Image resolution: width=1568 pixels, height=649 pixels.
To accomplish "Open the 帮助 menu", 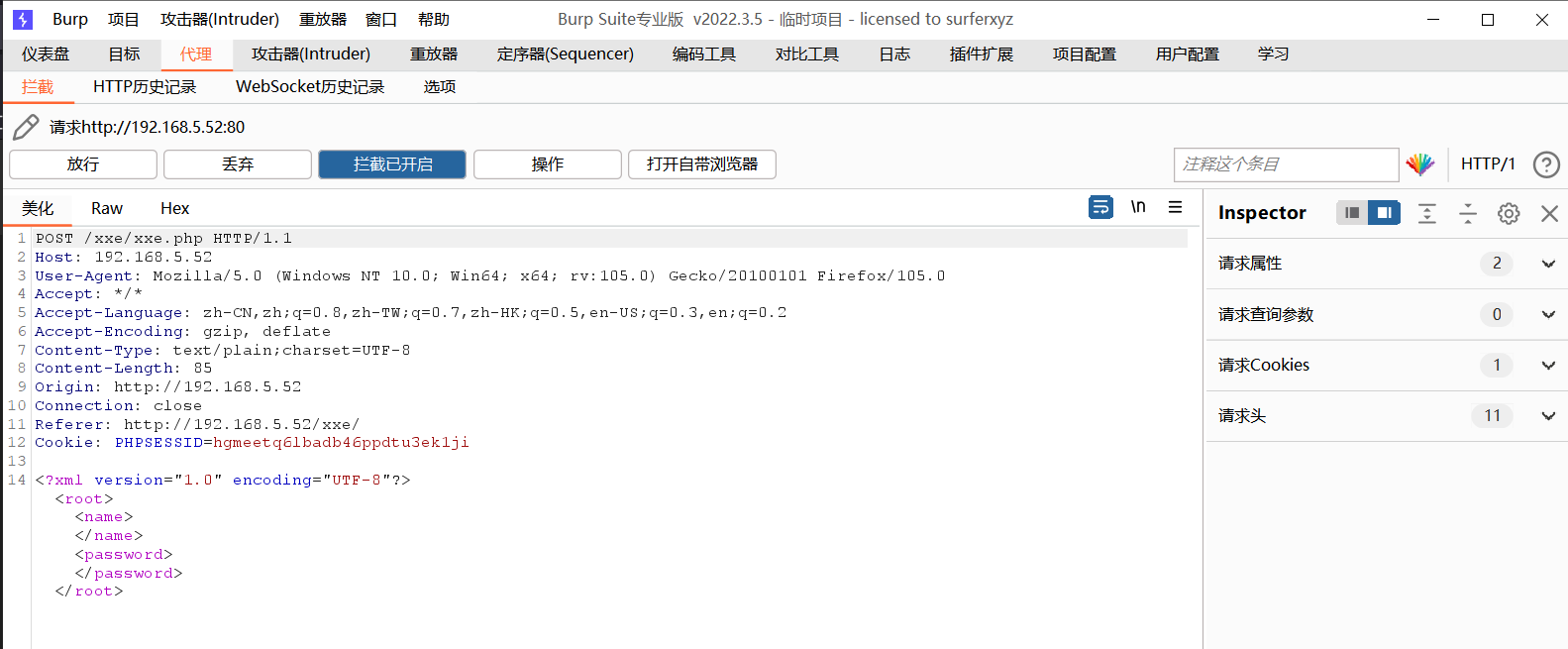I will pos(434,19).
